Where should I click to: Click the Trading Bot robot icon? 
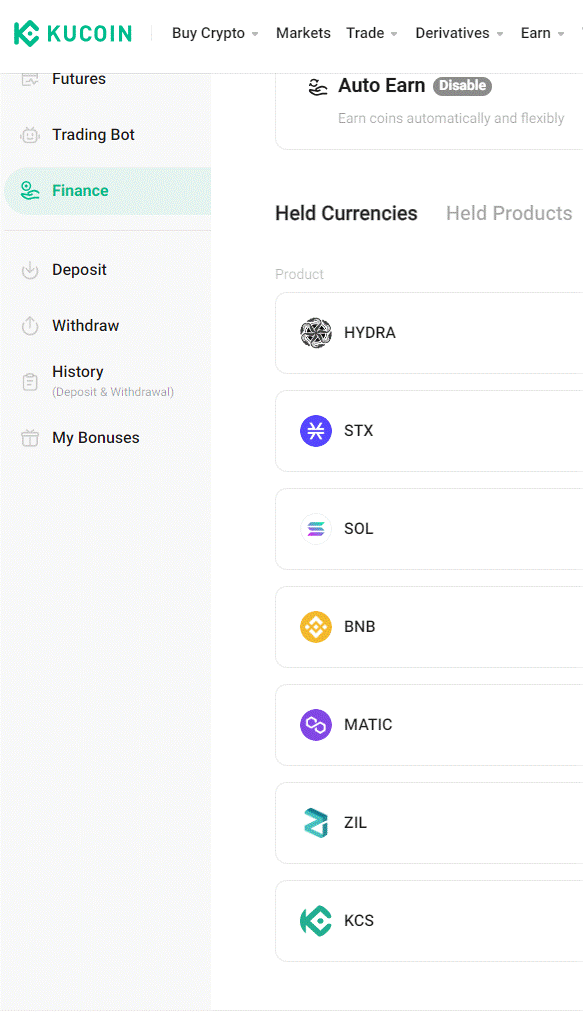tap(30, 135)
